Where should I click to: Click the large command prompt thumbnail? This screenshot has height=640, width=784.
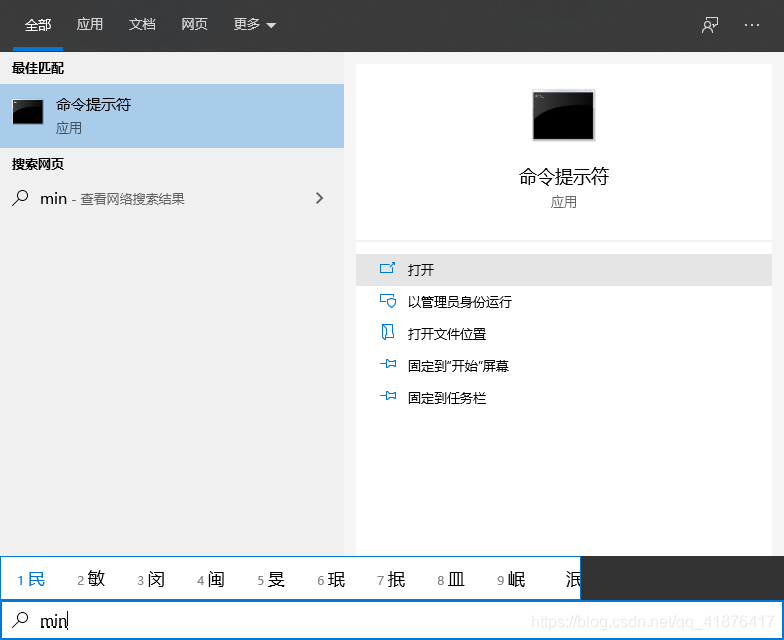[564, 116]
